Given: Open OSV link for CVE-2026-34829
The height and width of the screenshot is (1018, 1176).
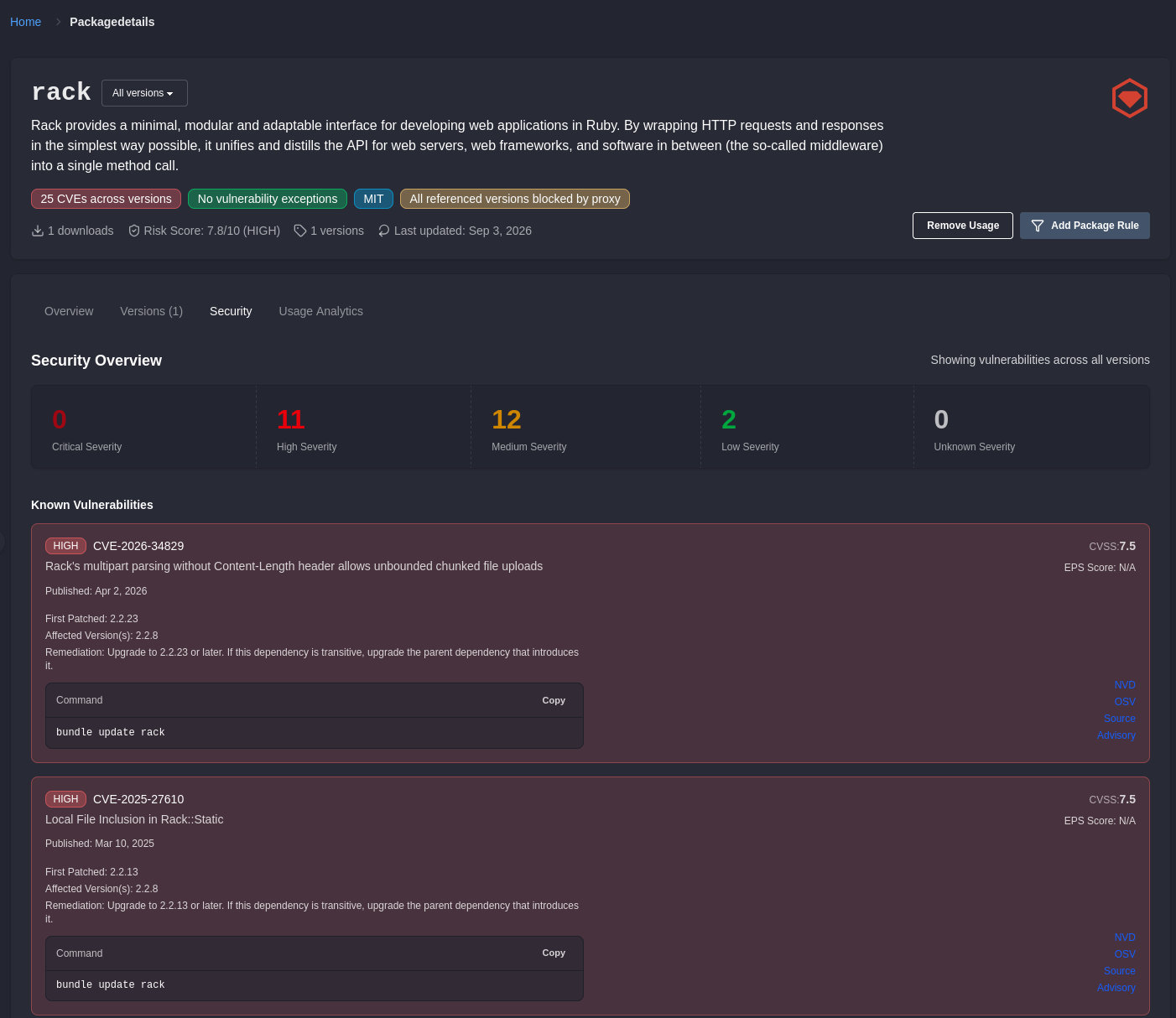Looking at the screenshot, I should 1125,702.
